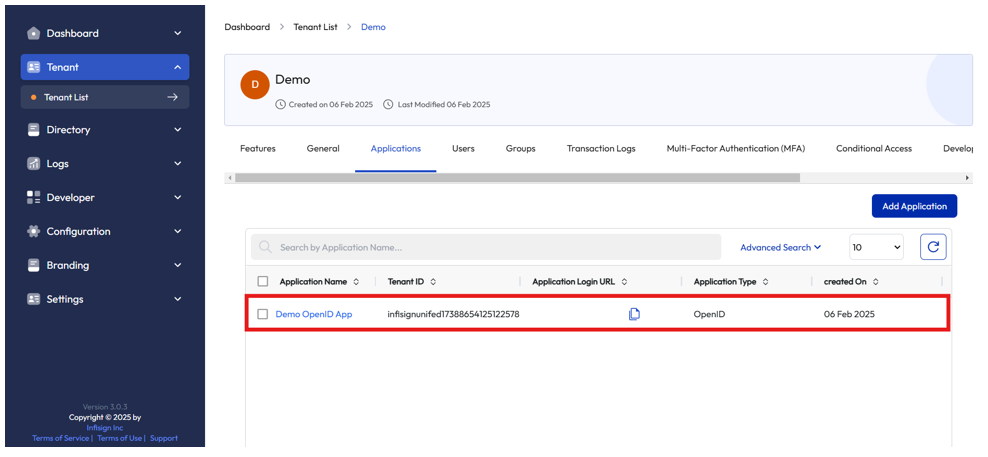Click the Configuration gear icon in sidebar

34,232
